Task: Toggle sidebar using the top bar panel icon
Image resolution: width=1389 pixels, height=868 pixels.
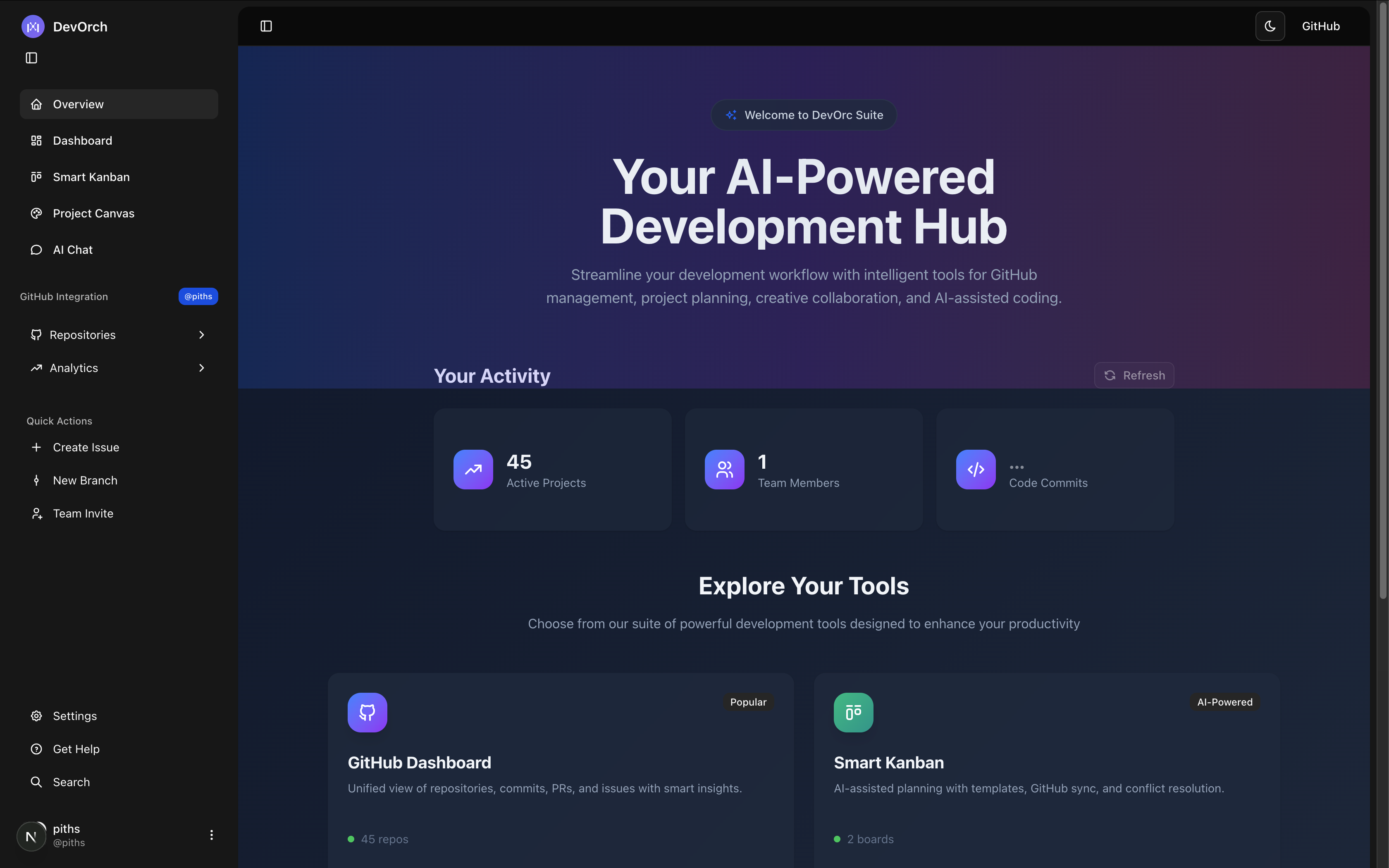Action: [266, 26]
